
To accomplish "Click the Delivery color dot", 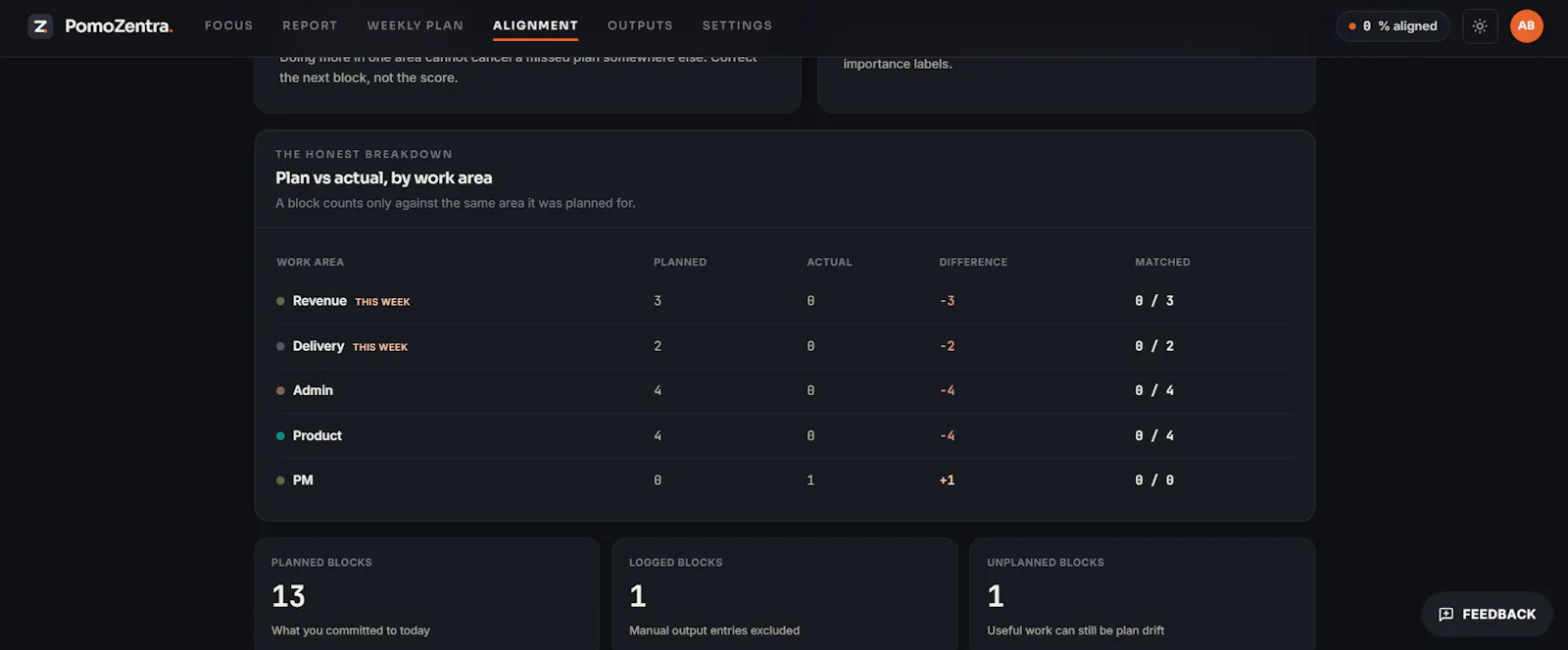I will pyautogui.click(x=280, y=346).
